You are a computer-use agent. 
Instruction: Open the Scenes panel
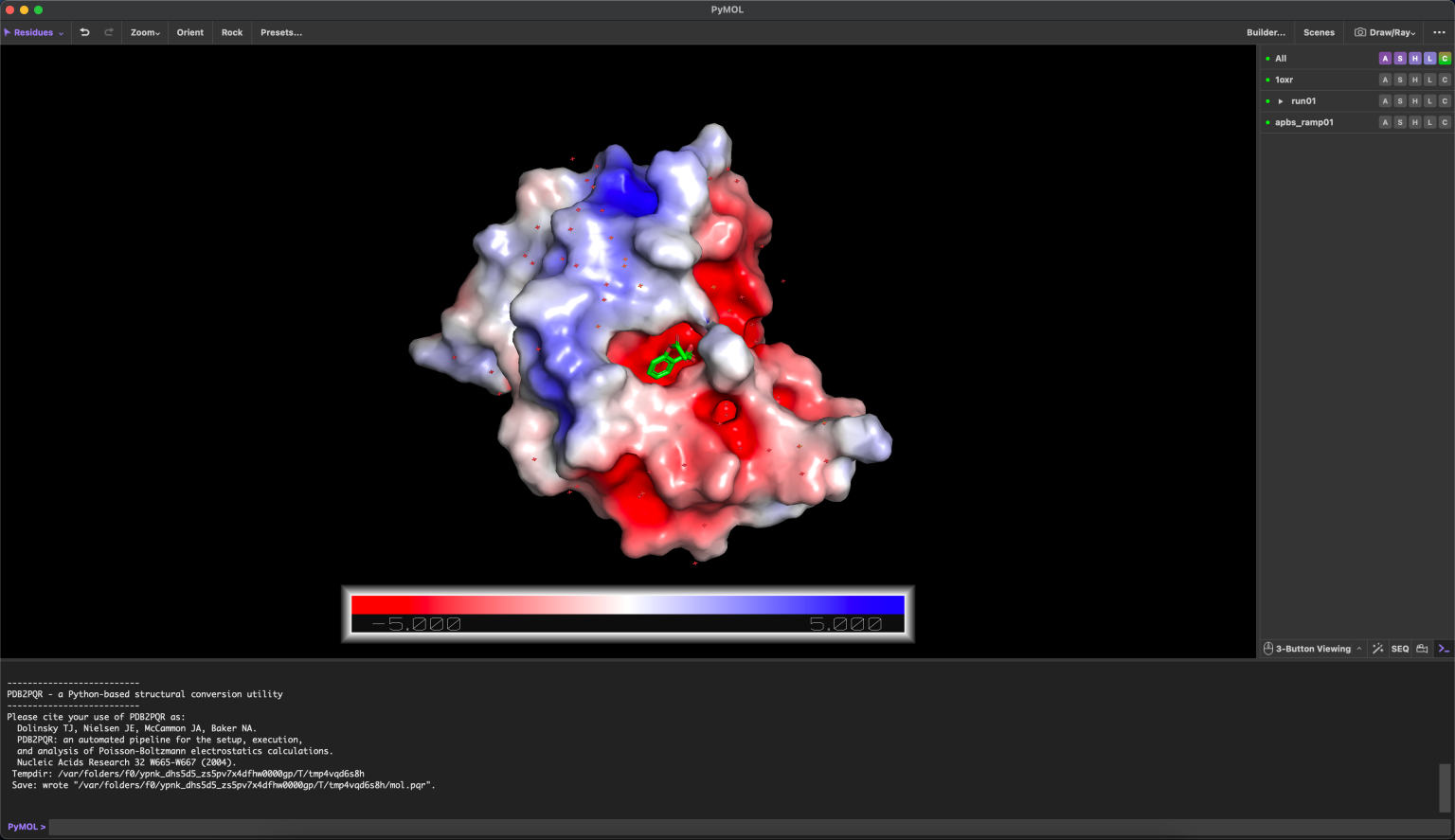pos(1319,32)
